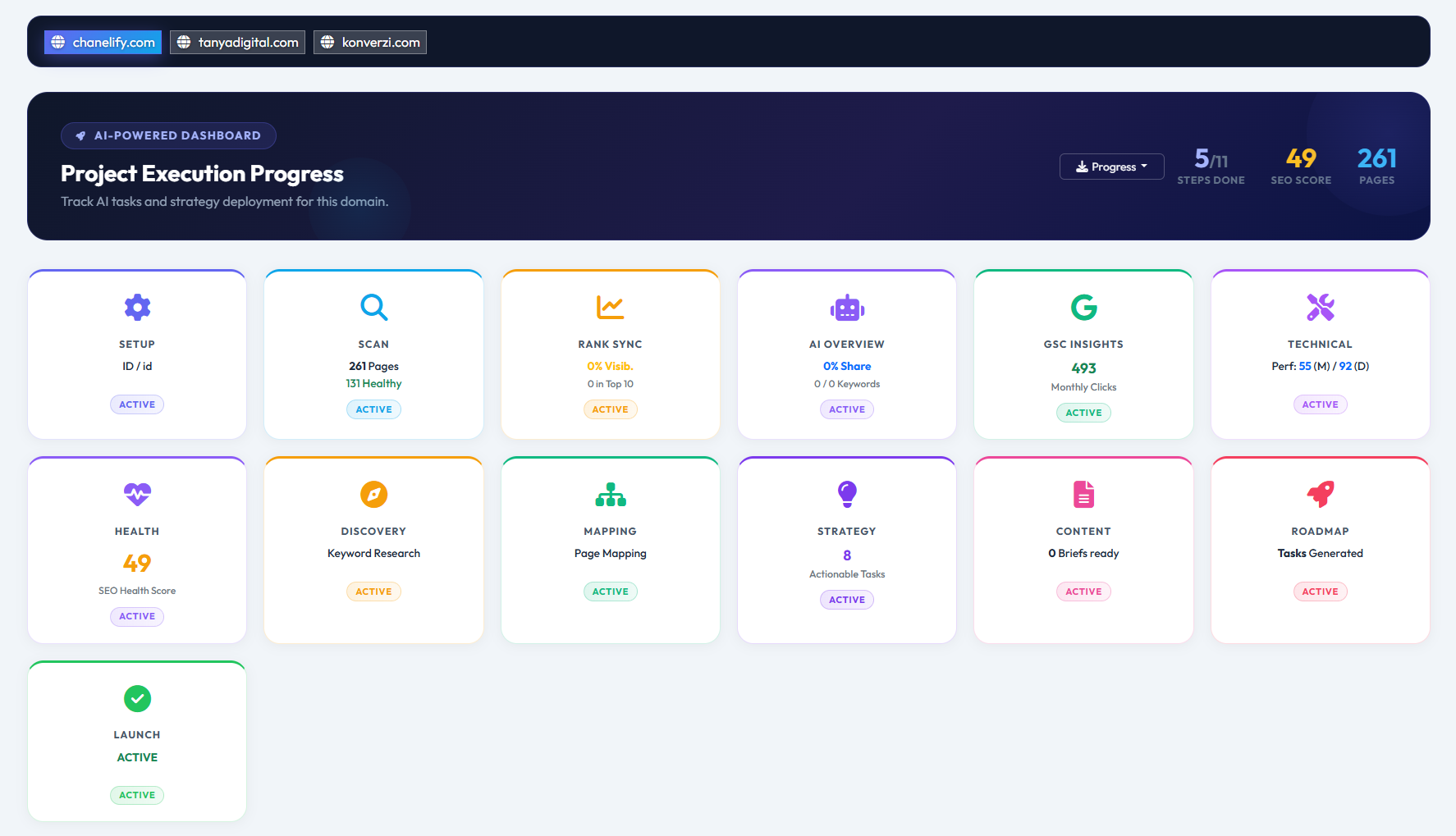Click the GSC Insights Google icon
The width and height of the screenshot is (1456, 836).
[1083, 308]
